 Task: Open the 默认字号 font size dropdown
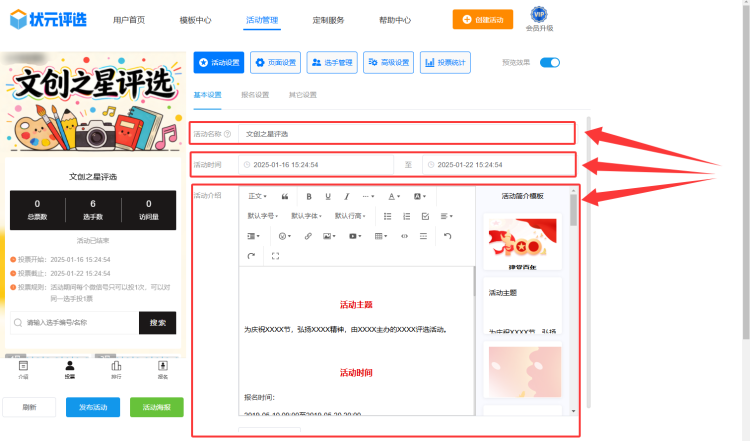(x=263, y=216)
